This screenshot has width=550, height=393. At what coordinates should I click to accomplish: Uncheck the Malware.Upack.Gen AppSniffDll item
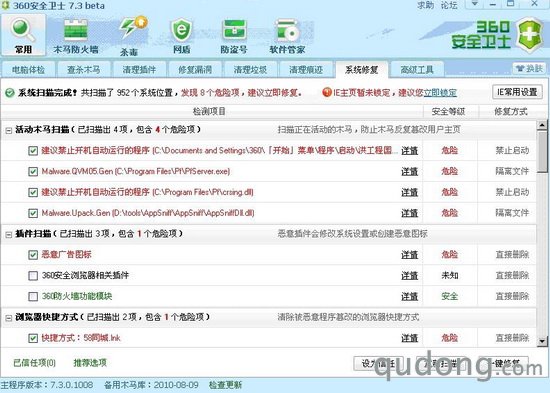tap(33, 213)
